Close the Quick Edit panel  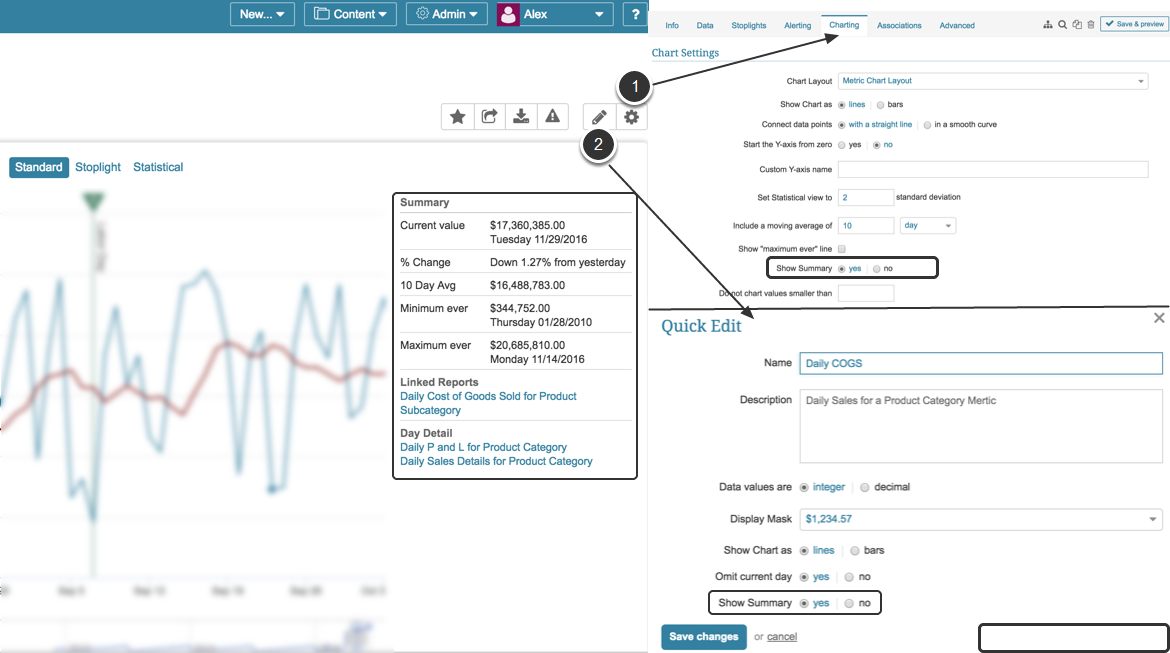[x=1159, y=318]
